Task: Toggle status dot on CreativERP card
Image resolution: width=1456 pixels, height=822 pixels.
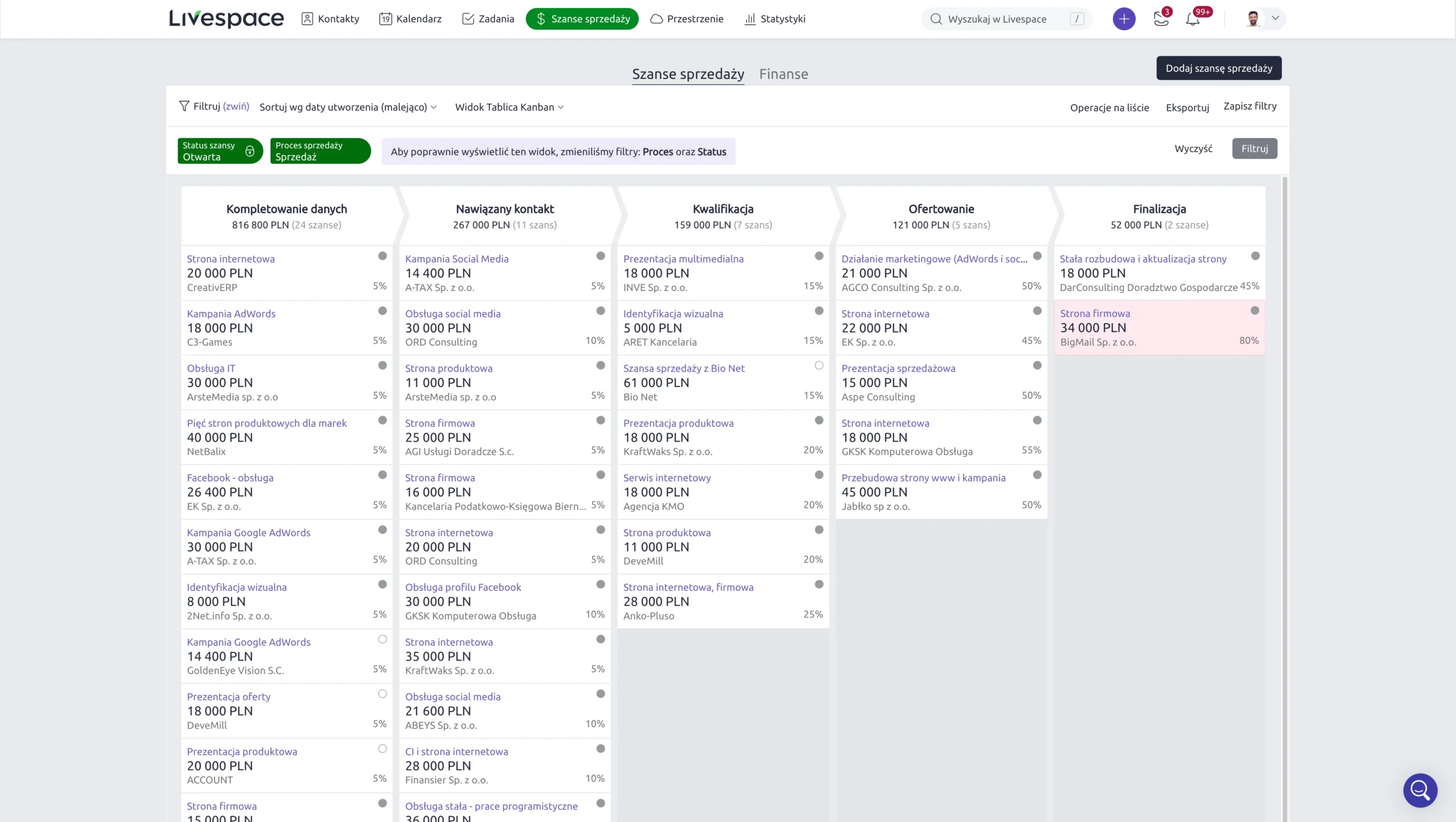Action: 382,256
